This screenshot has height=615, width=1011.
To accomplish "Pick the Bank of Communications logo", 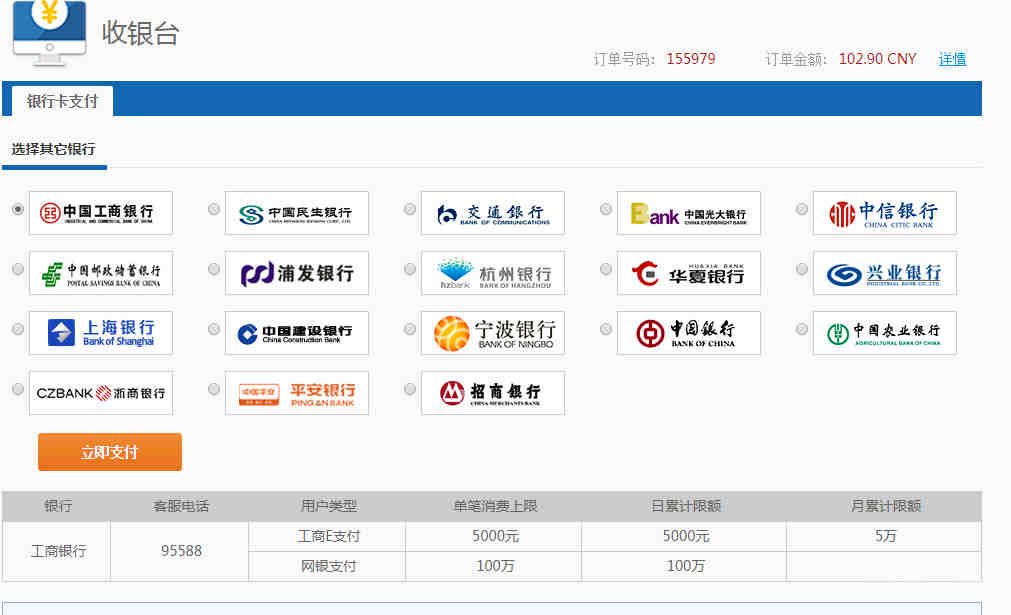I will [x=493, y=213].
